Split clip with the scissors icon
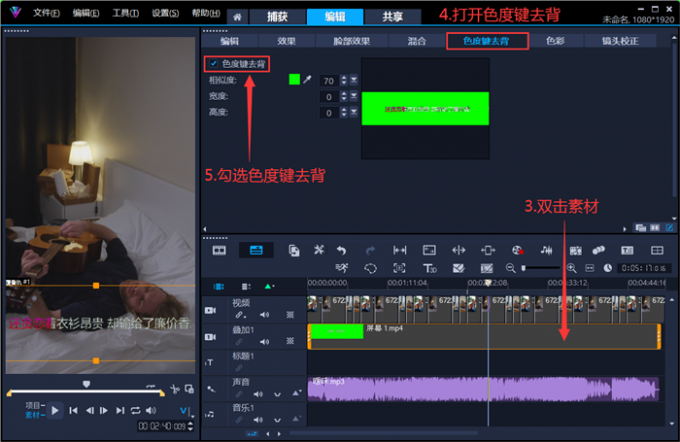The width and height of the screenshot is (680, 442). click(x=175, y=389)
